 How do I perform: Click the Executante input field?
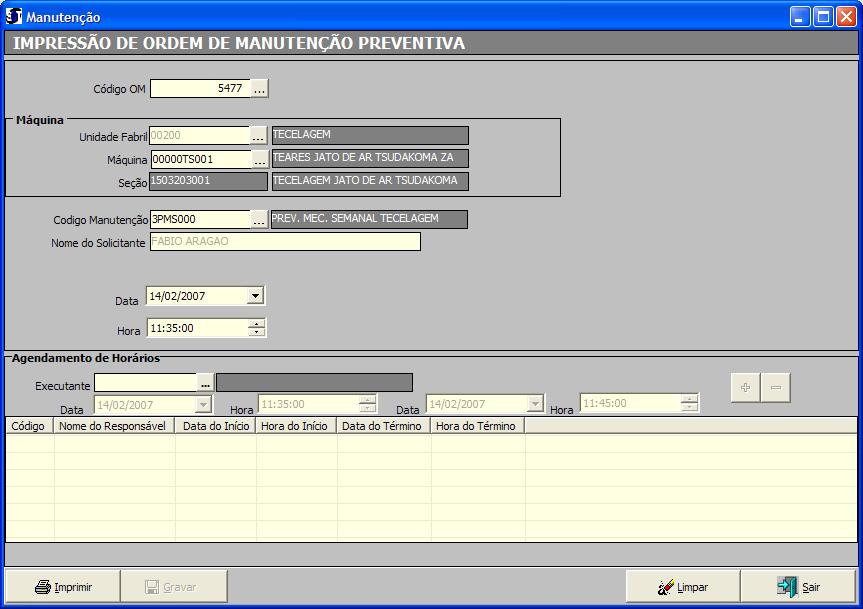coord(145,383)
